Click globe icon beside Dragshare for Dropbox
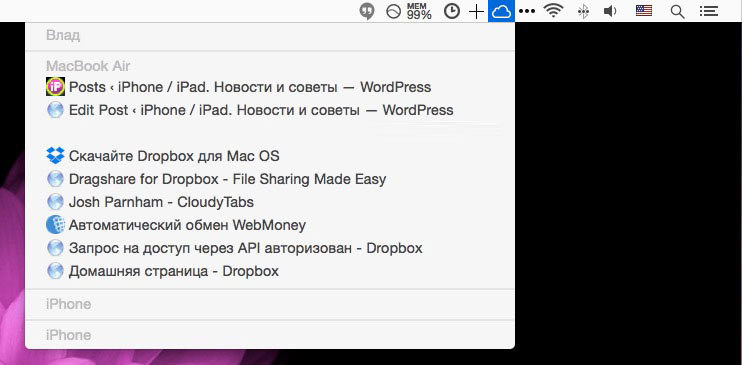The image size is (742, 365). pos(55,179)
